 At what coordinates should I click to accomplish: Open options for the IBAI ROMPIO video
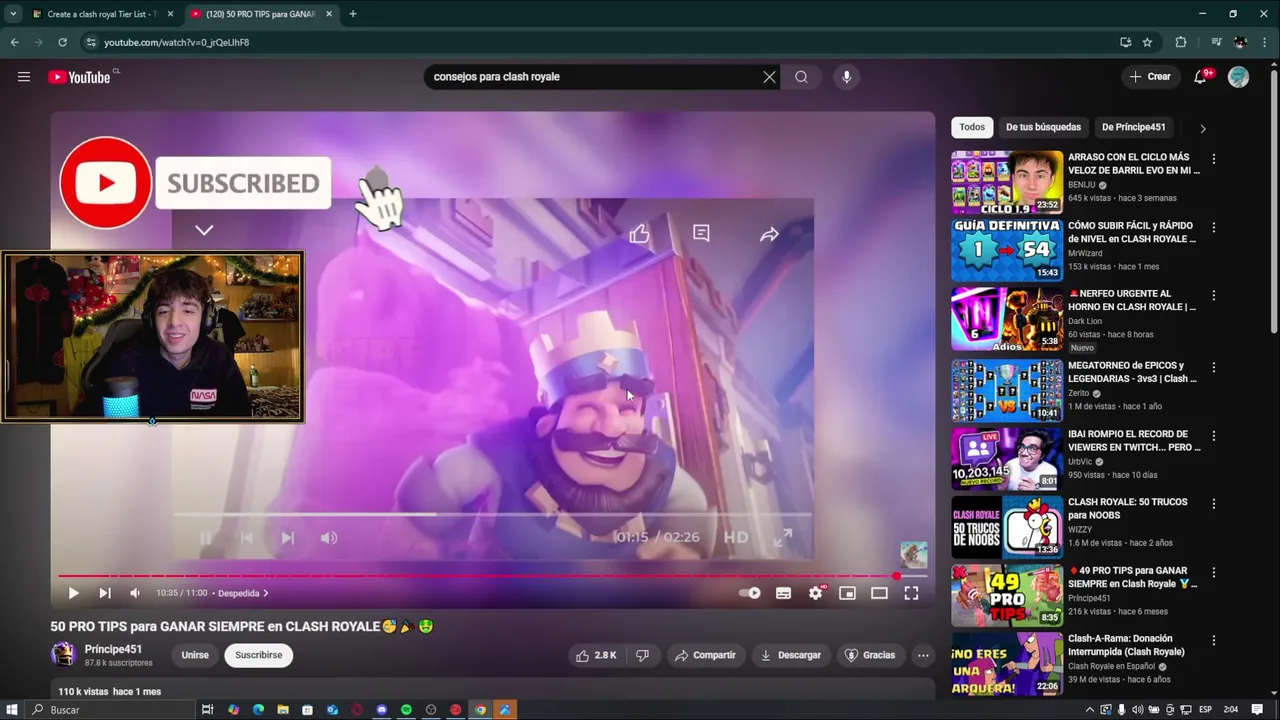pos(1213,436)
